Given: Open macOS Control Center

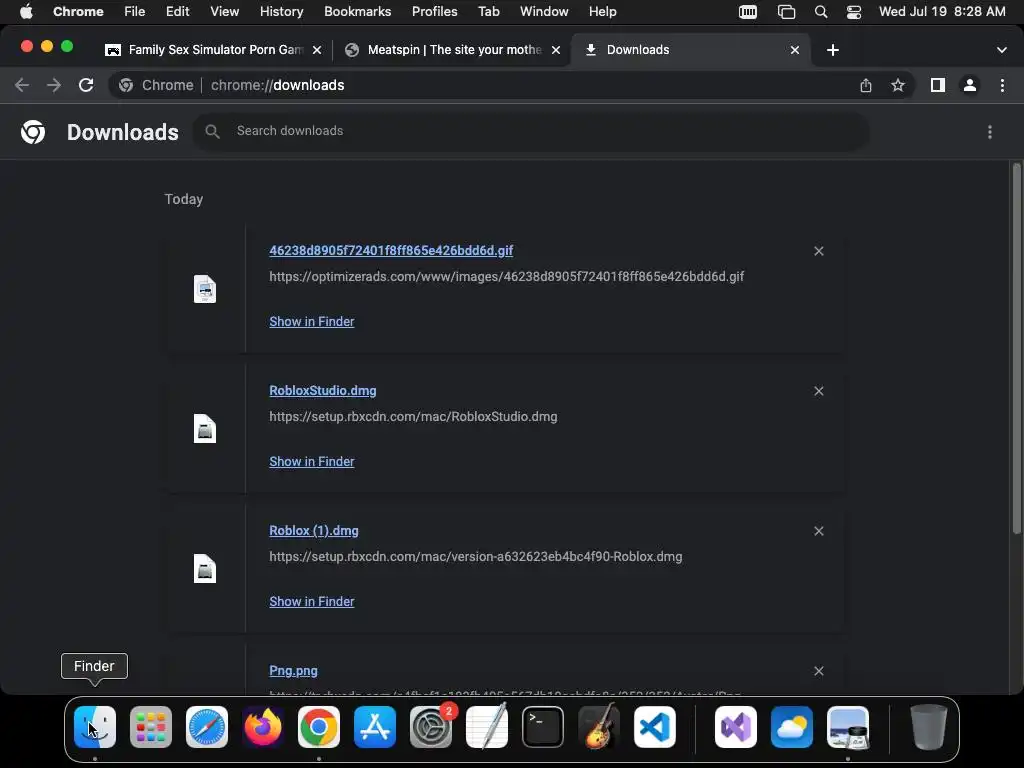Looking at the screenshot, I should (854, 12).
